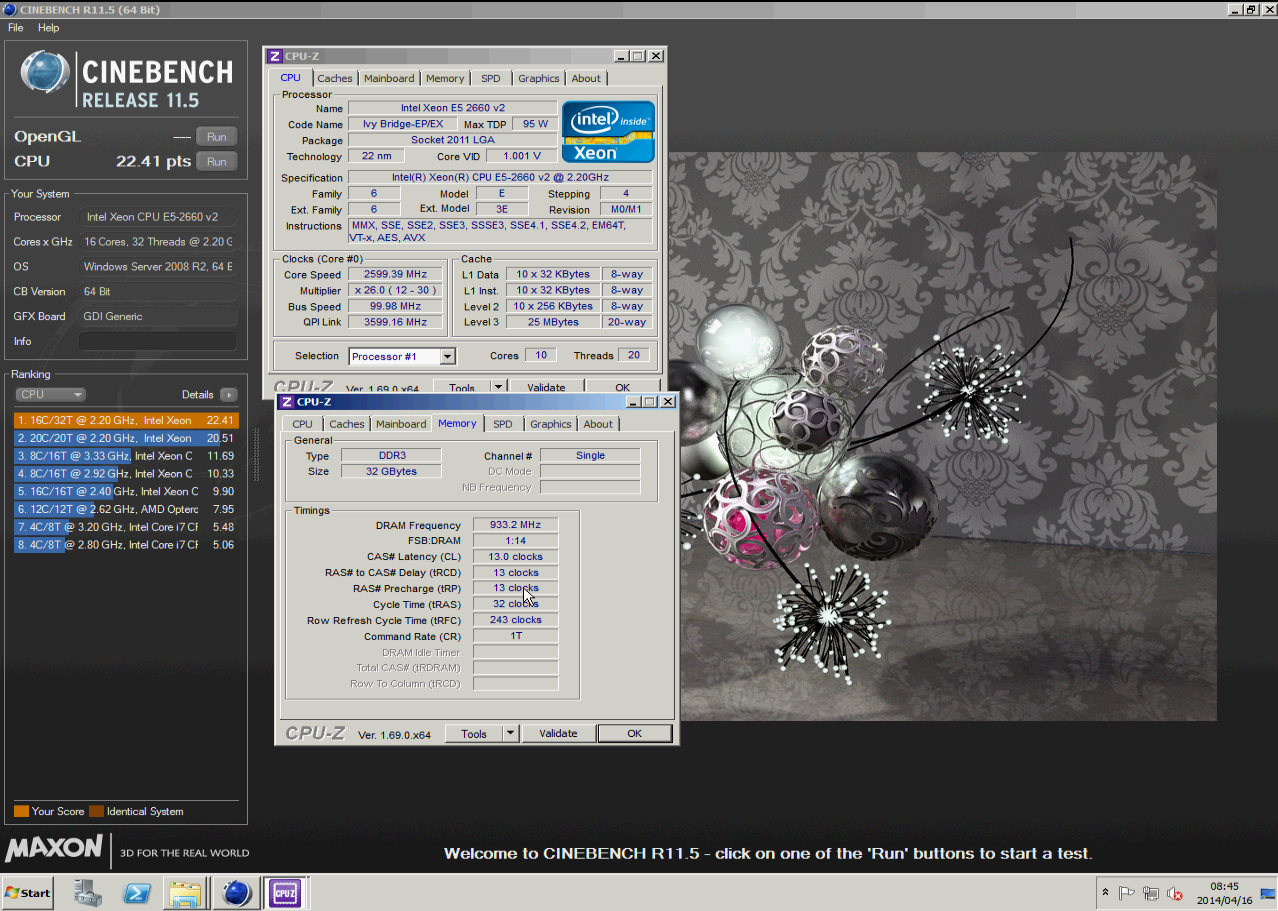Select ranking entry 8C/16T @ 3.33 GHz
Image resolution: width=1278 pixels, height=911 pixels.
[x=126, y=456]
